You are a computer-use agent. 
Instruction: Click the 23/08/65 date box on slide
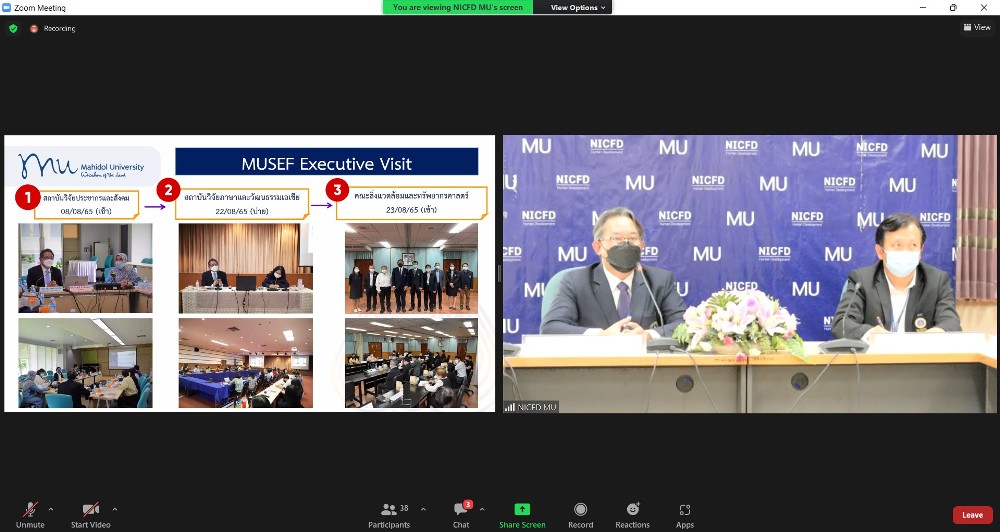[x=411, y=203]
